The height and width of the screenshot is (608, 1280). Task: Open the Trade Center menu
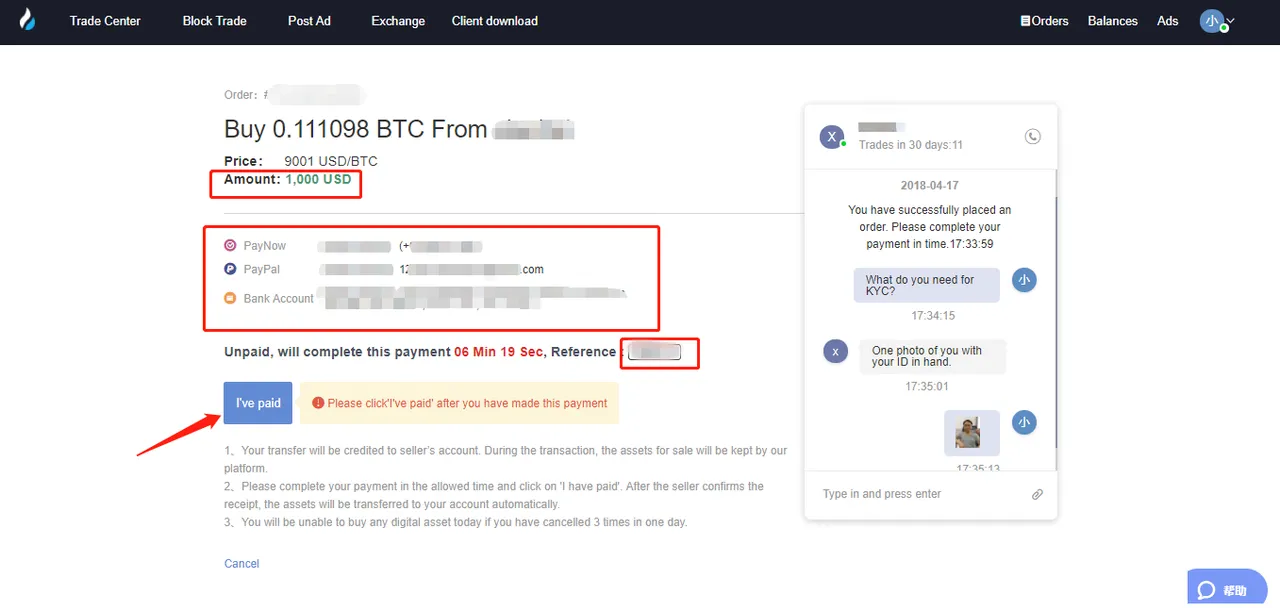[105, 21]
